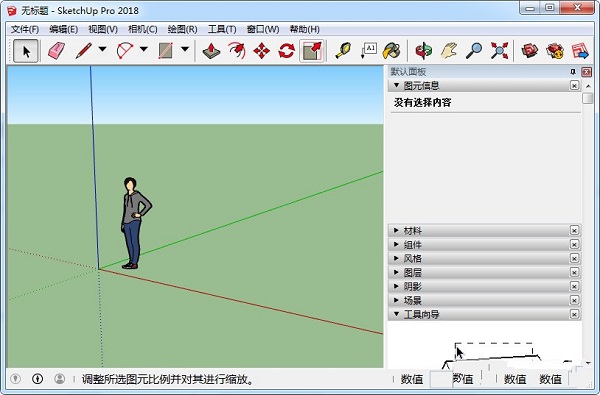
Task: Close the 阴影 panel
Action: point(574,286)
